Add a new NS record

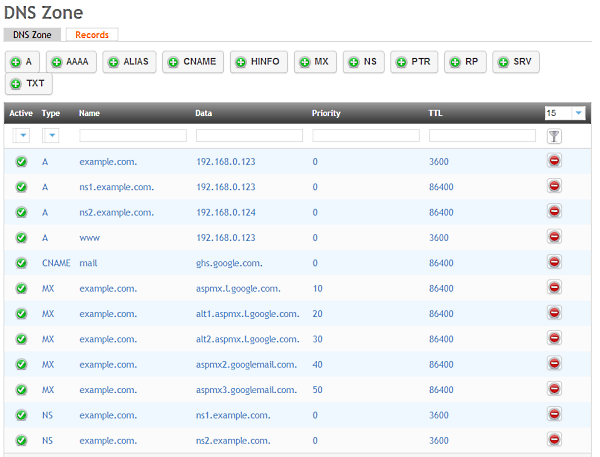click(x=364, y=62)
